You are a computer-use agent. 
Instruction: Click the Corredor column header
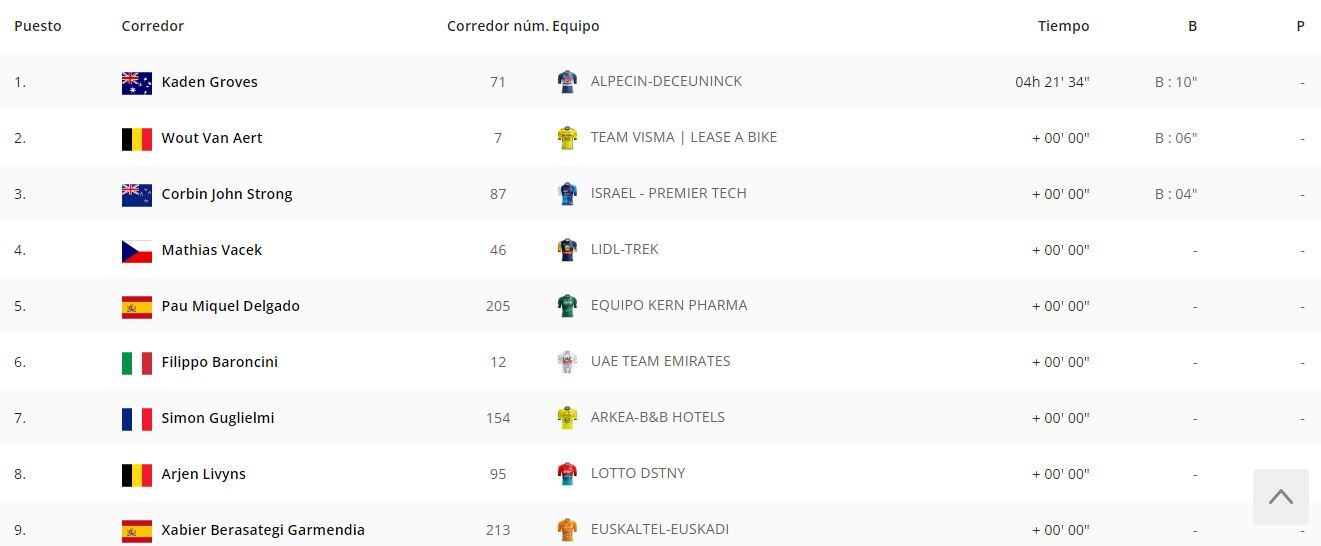[152, 26]
